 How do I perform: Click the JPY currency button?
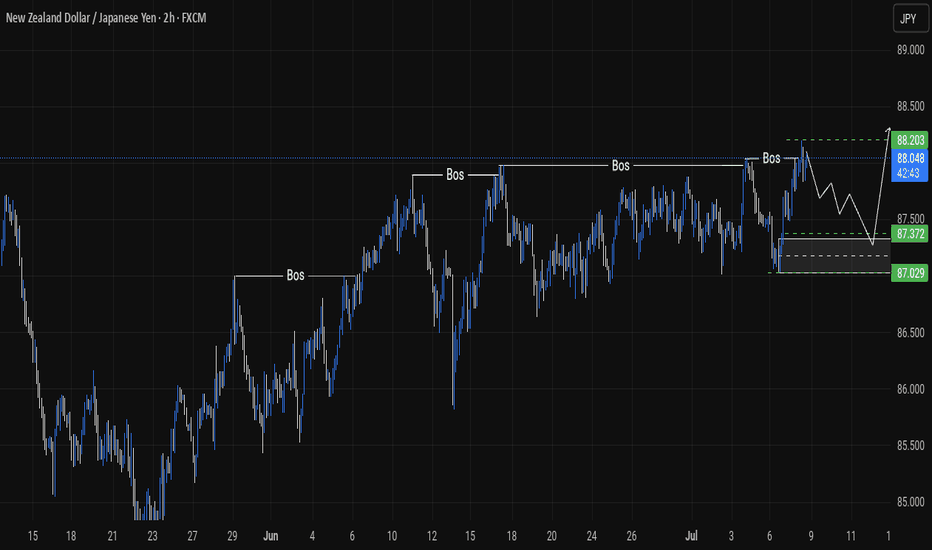point(909,18)
